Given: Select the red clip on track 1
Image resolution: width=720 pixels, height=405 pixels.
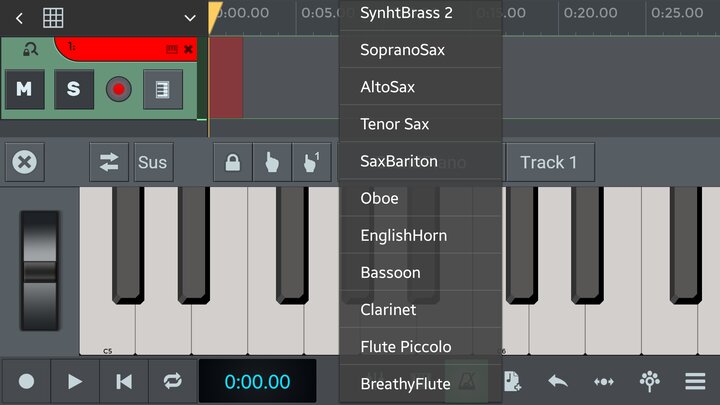Looking at the screenshot, I should 226,78.
